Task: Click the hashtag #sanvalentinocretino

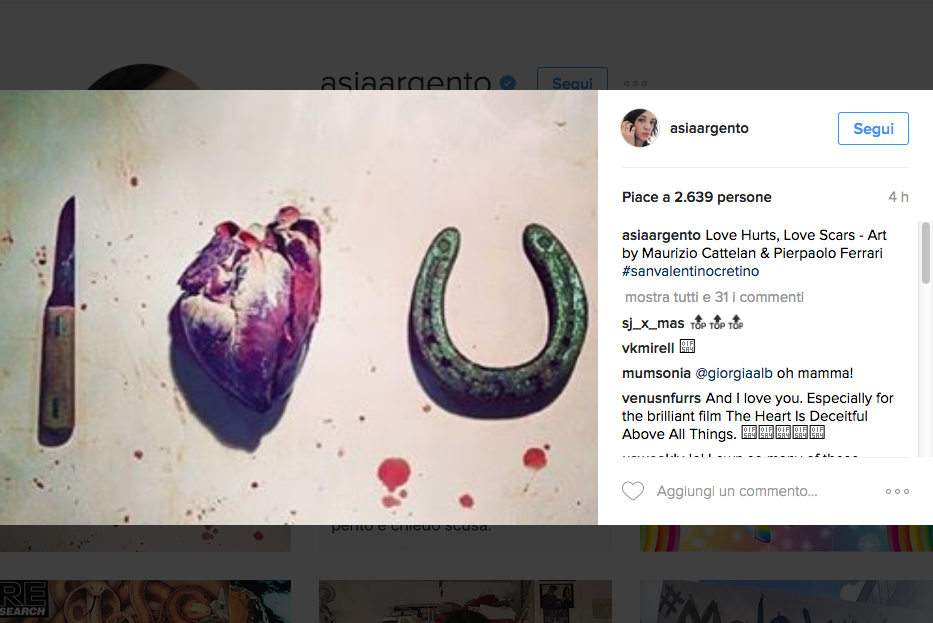Action: pyautogui.click(x=689, y=271)
